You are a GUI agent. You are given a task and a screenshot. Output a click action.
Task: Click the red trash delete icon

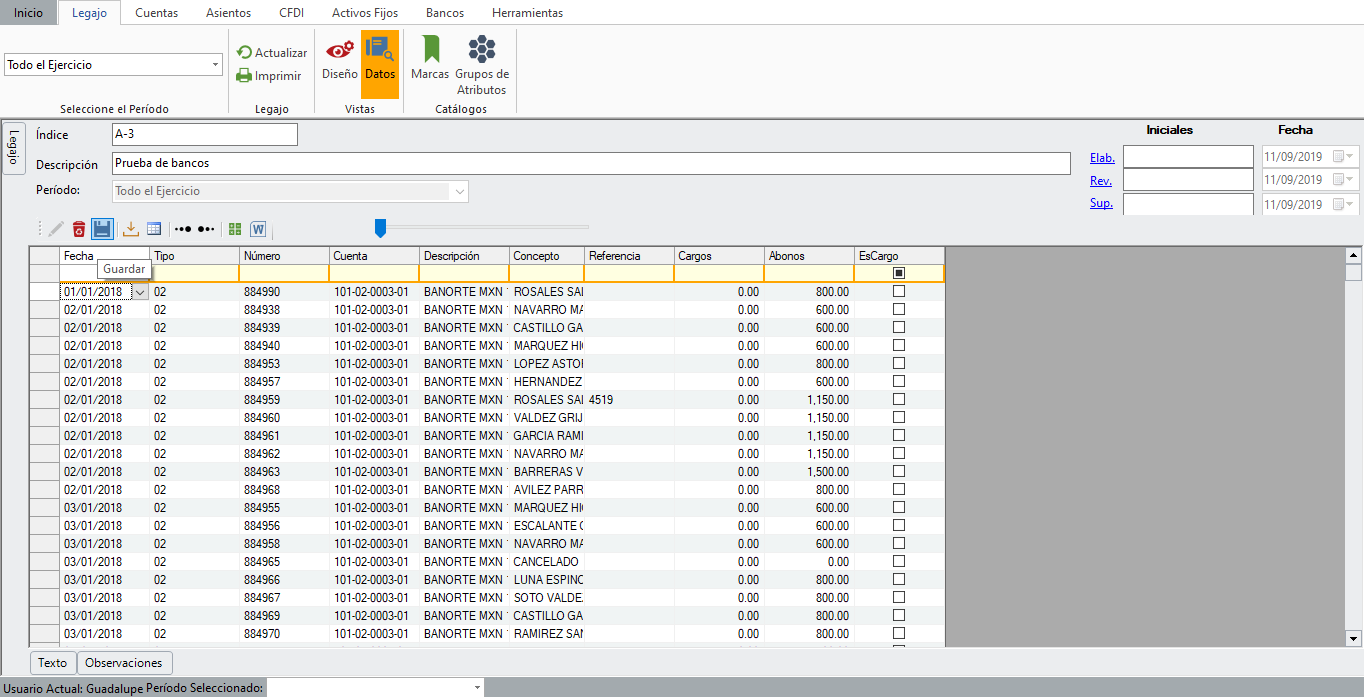(78, 229)
